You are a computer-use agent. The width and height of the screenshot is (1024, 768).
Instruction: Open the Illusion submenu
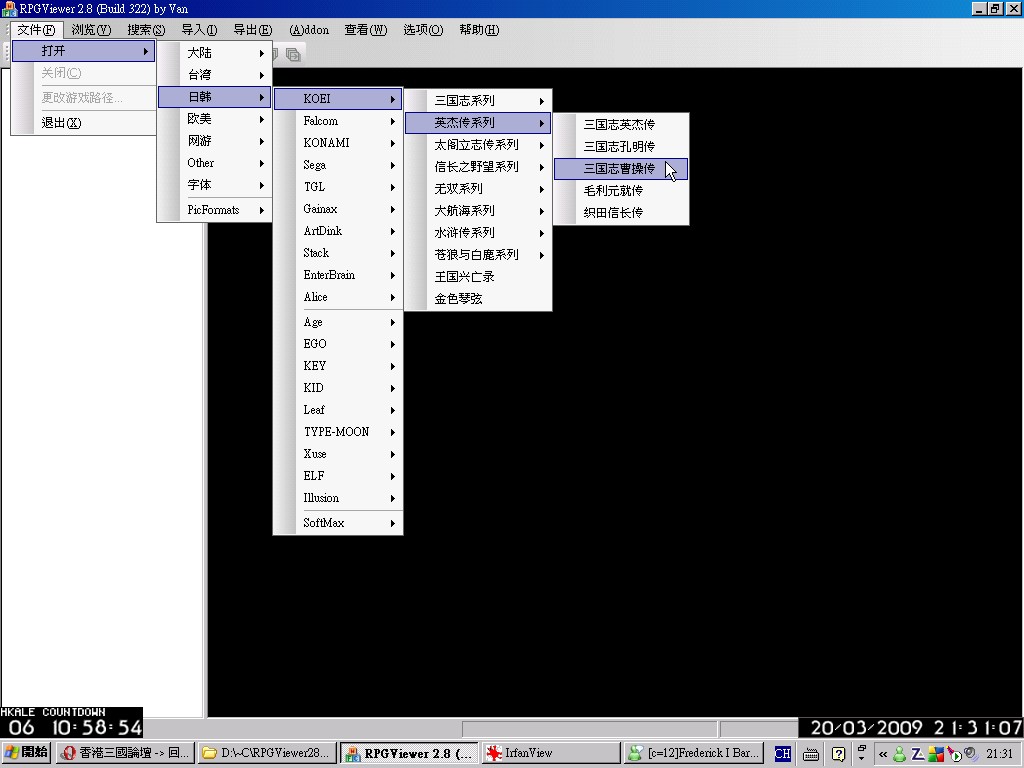338,498
